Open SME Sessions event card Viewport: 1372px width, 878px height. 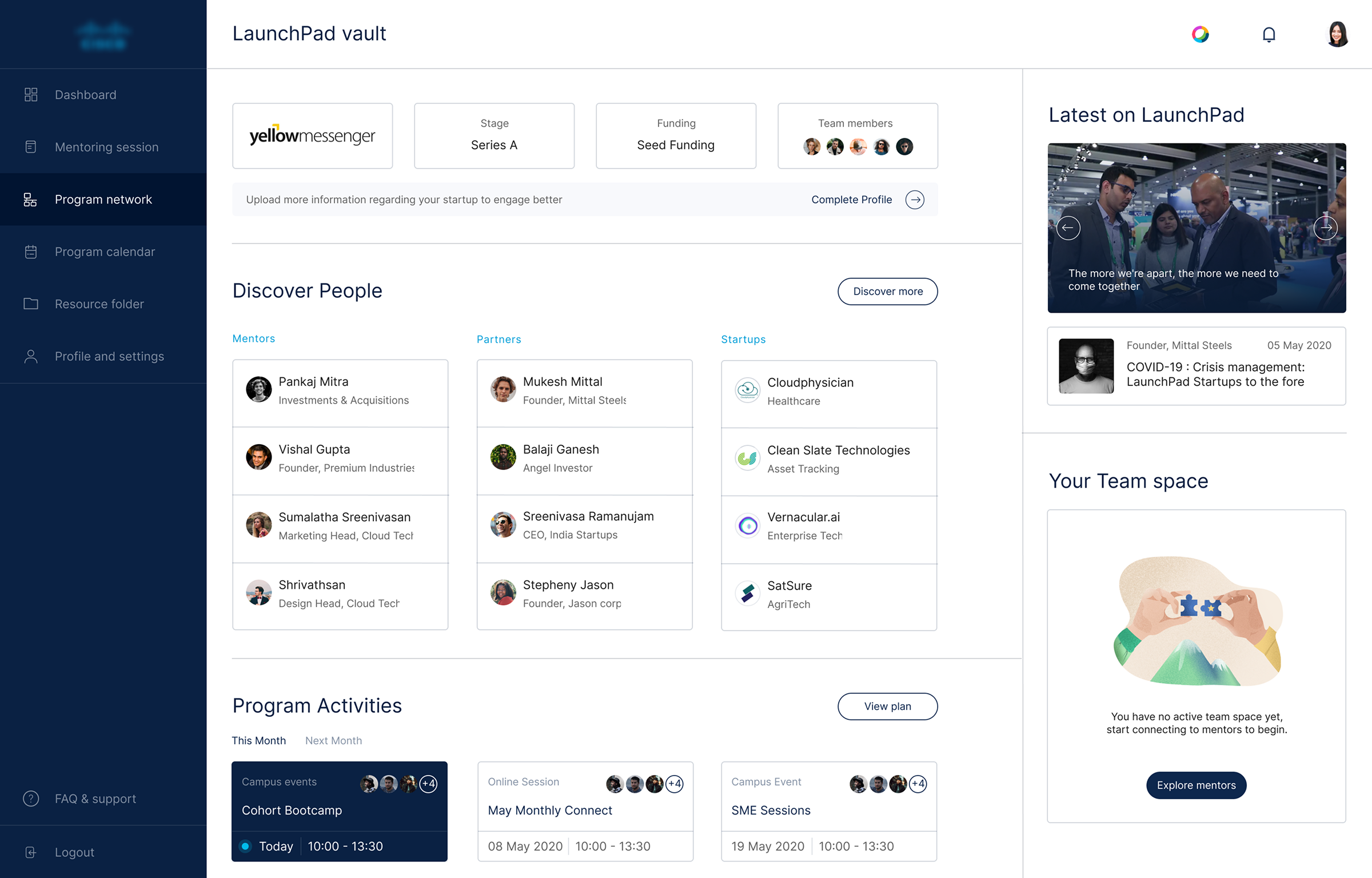(829, 812)
